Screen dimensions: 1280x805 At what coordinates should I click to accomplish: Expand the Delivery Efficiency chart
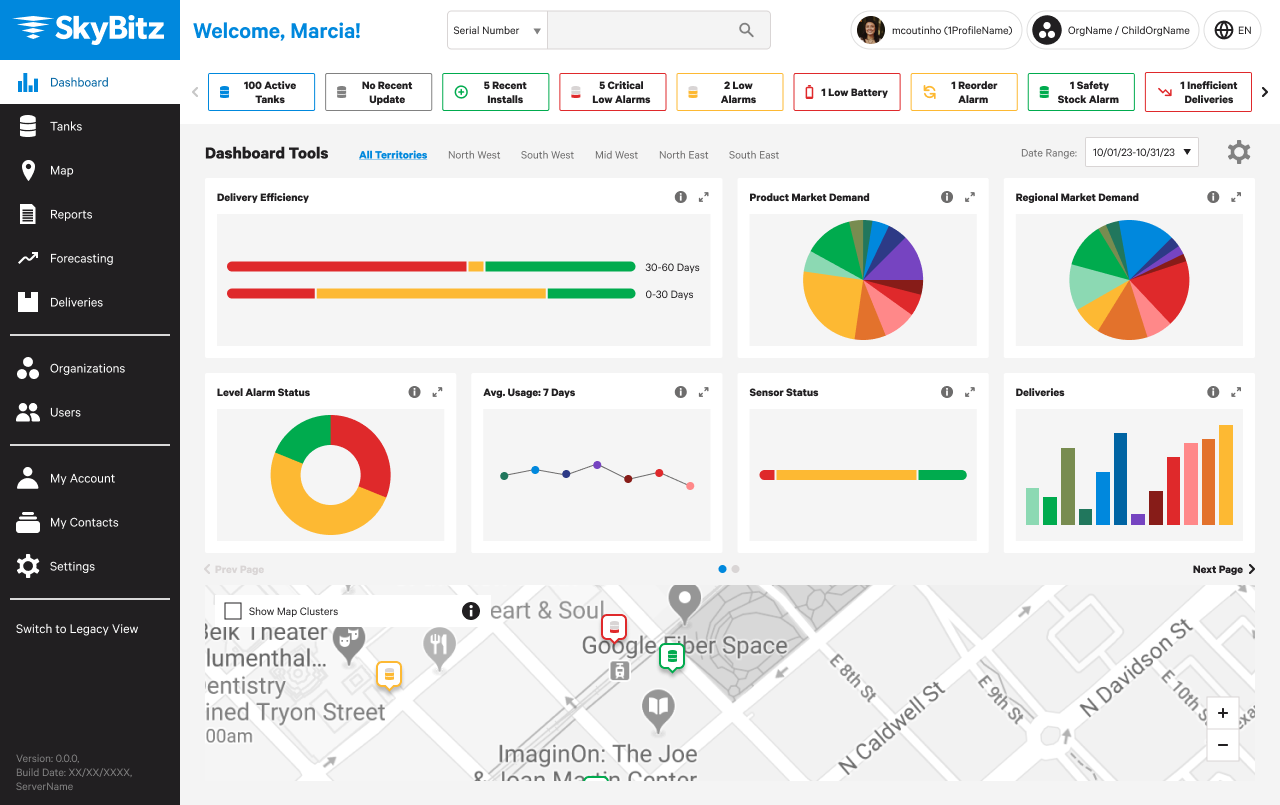coord(704,197)
